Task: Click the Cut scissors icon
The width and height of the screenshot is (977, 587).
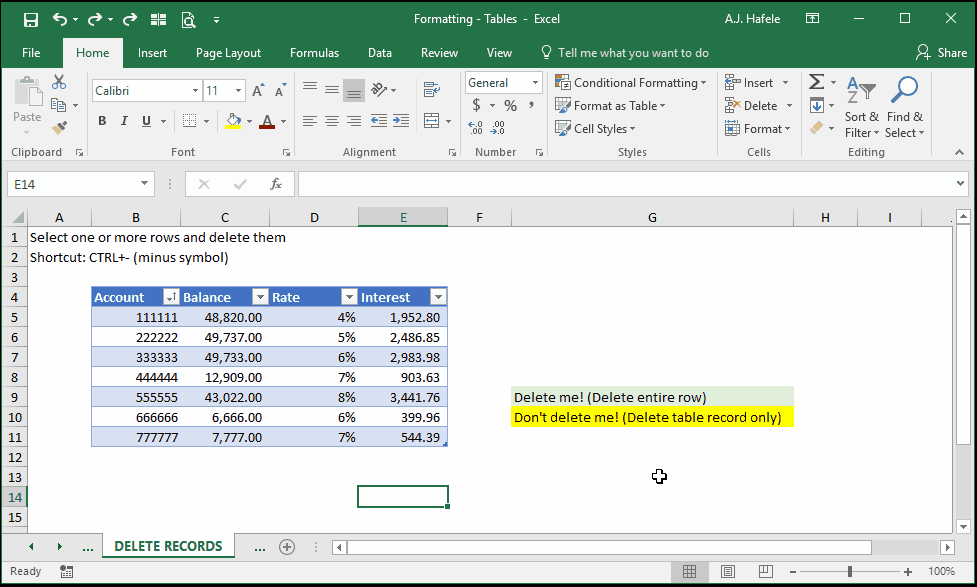Action: click(59, 82)
